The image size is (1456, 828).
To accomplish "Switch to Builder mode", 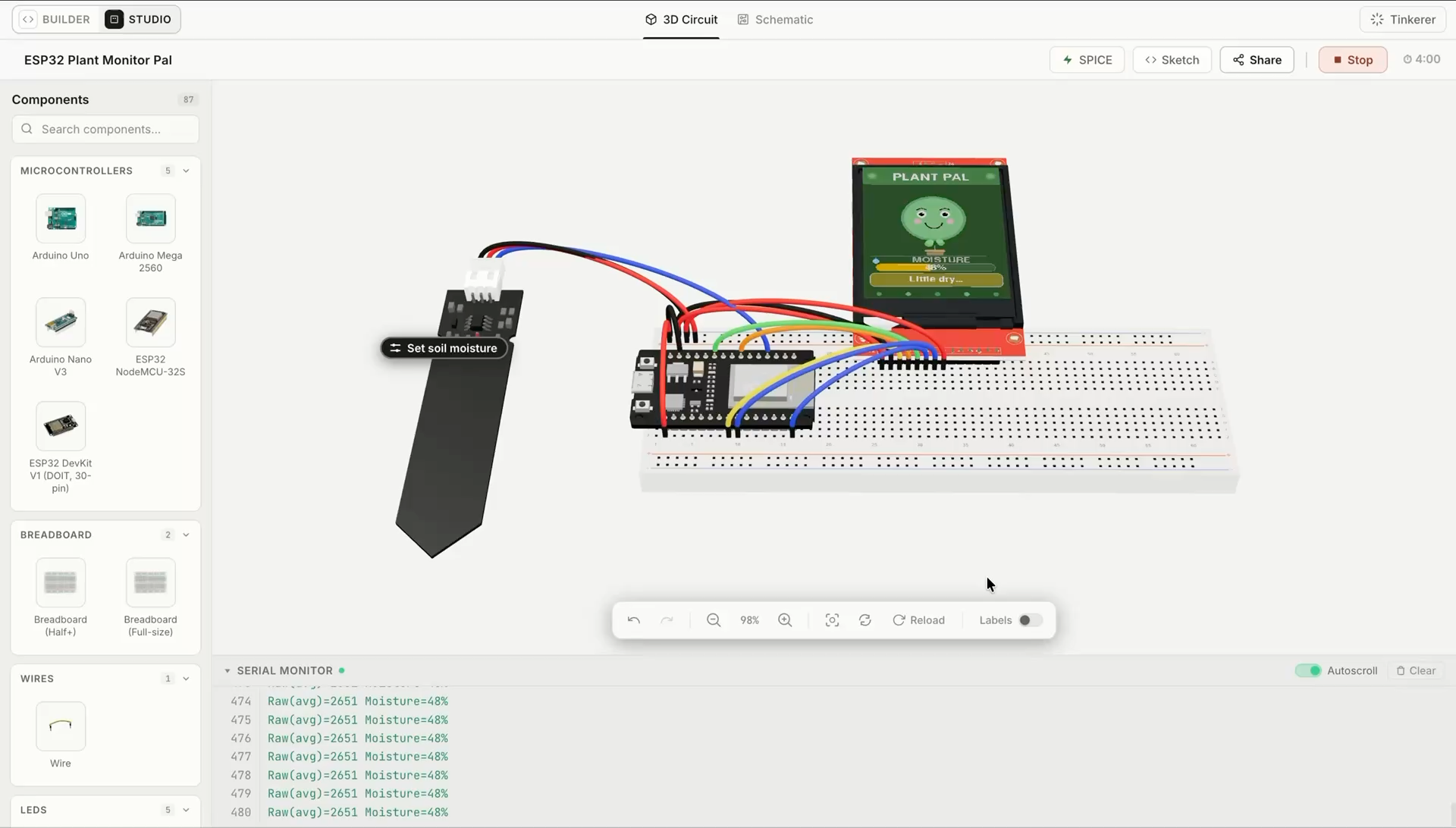I will click(x=55, y=19).
